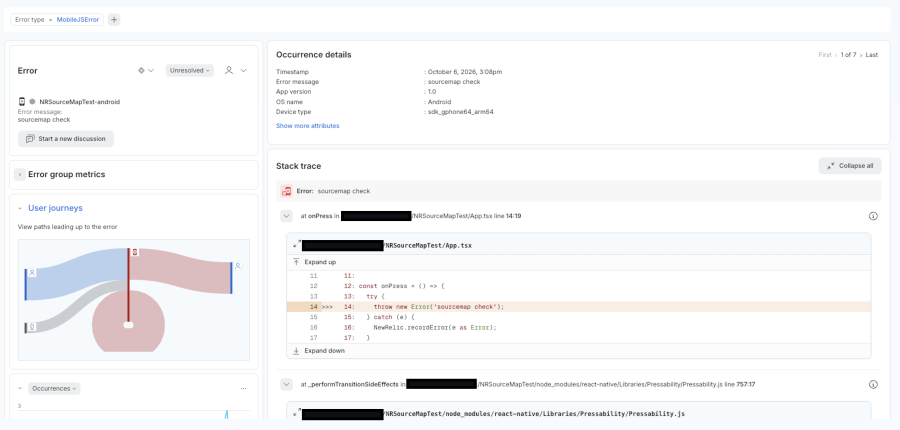Select the gray user node in journey chart
This screenshot has height=430, width=900.
click(32, 327)
